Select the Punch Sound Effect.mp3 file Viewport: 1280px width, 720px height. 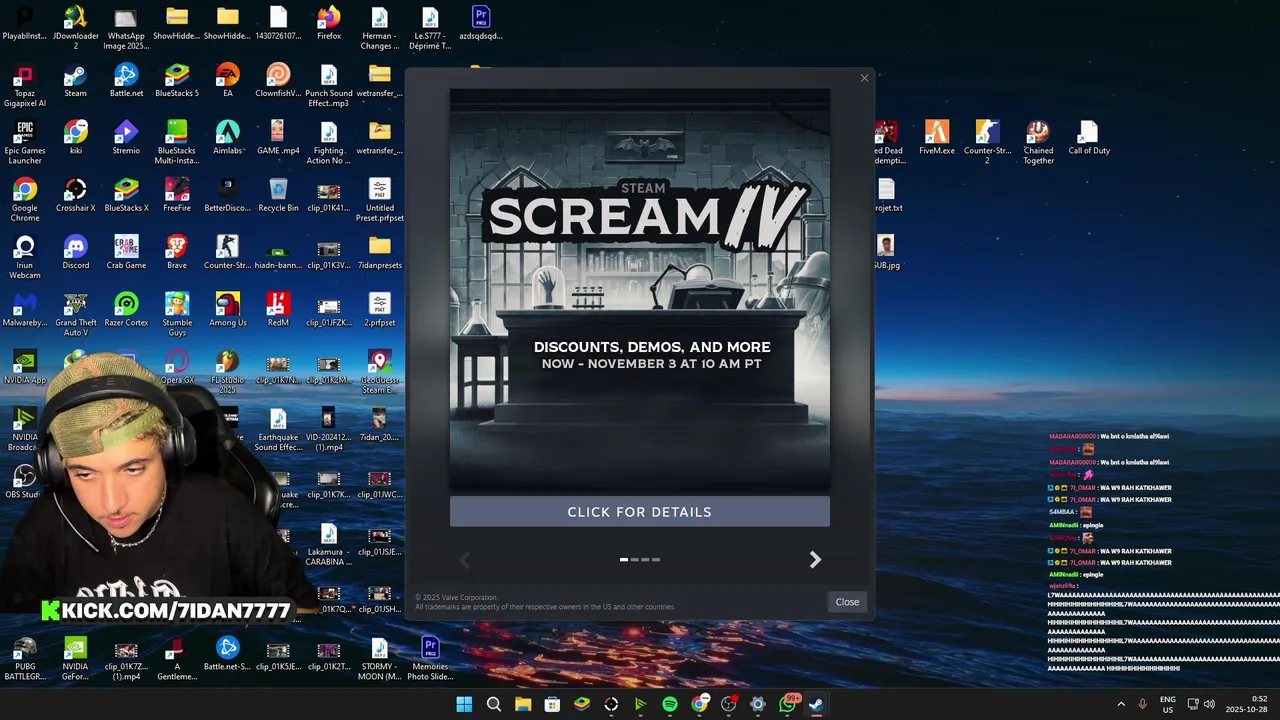tap(329, 86)
